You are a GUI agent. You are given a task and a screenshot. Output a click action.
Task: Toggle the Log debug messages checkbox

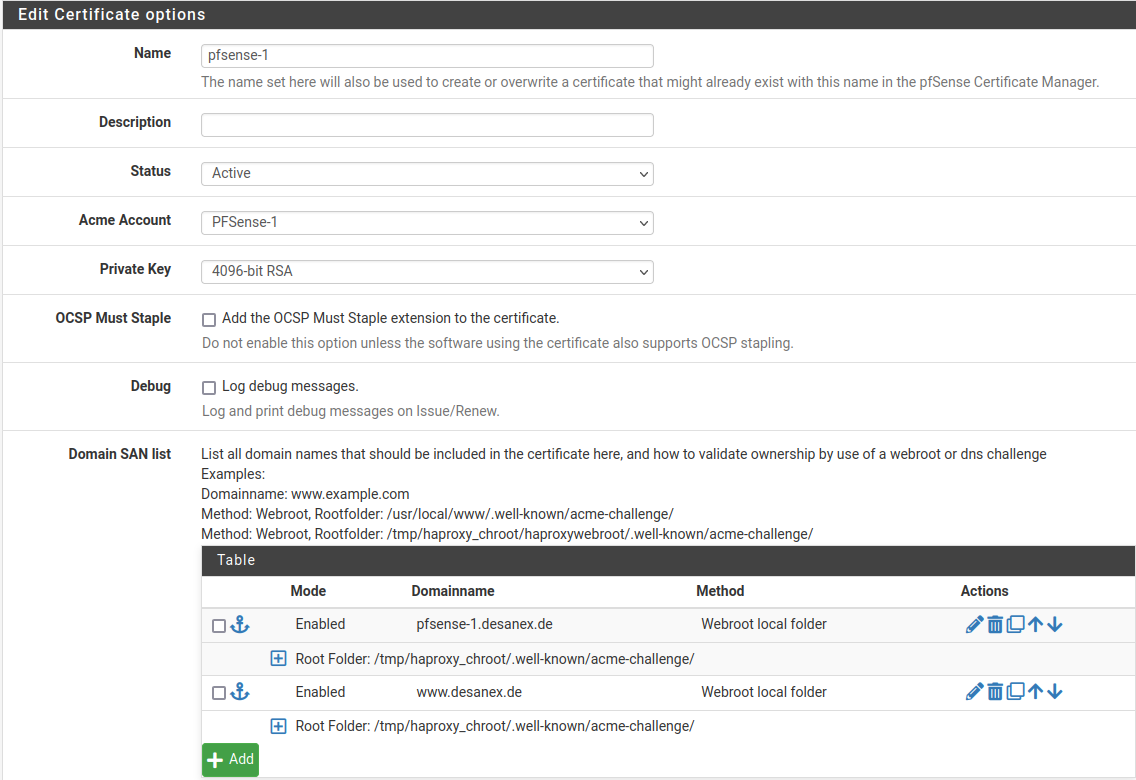tap(209, 388)
